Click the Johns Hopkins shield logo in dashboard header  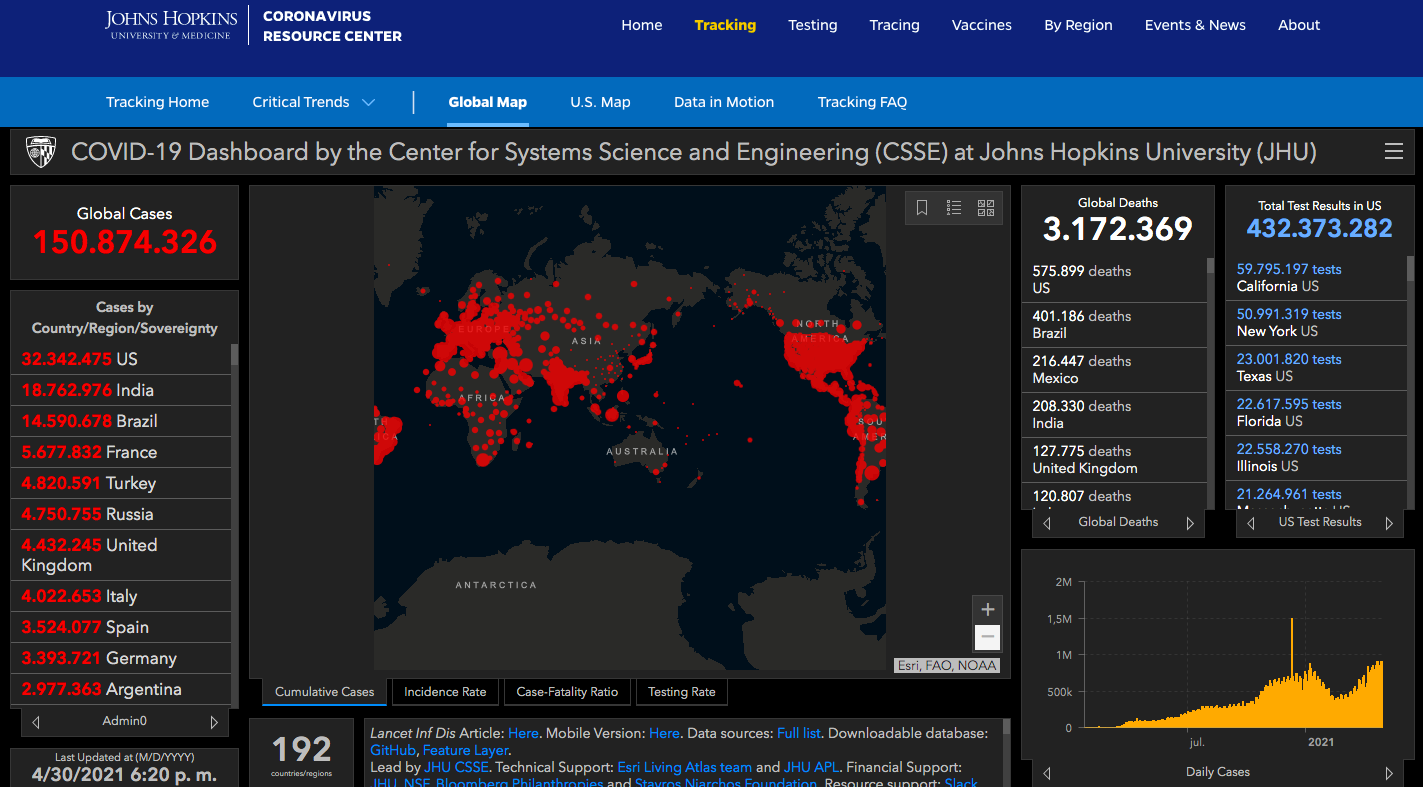click(41, 152)
